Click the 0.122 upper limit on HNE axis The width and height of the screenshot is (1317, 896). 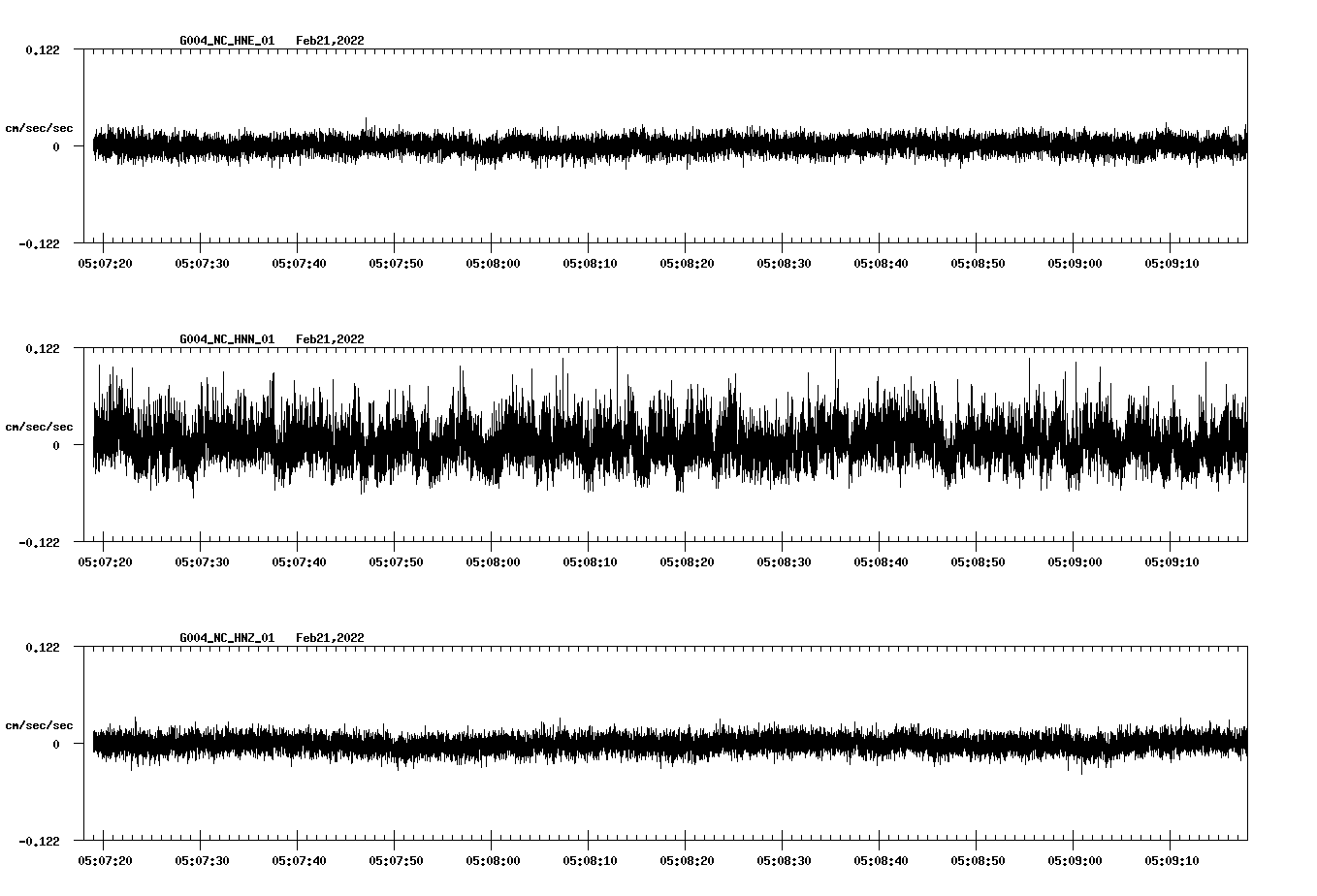[42, 49]
